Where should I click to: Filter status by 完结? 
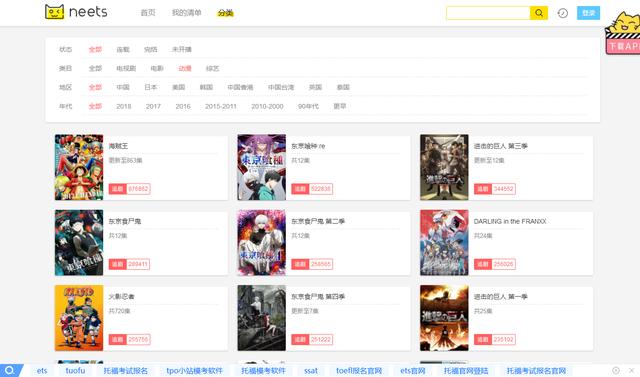151,49
